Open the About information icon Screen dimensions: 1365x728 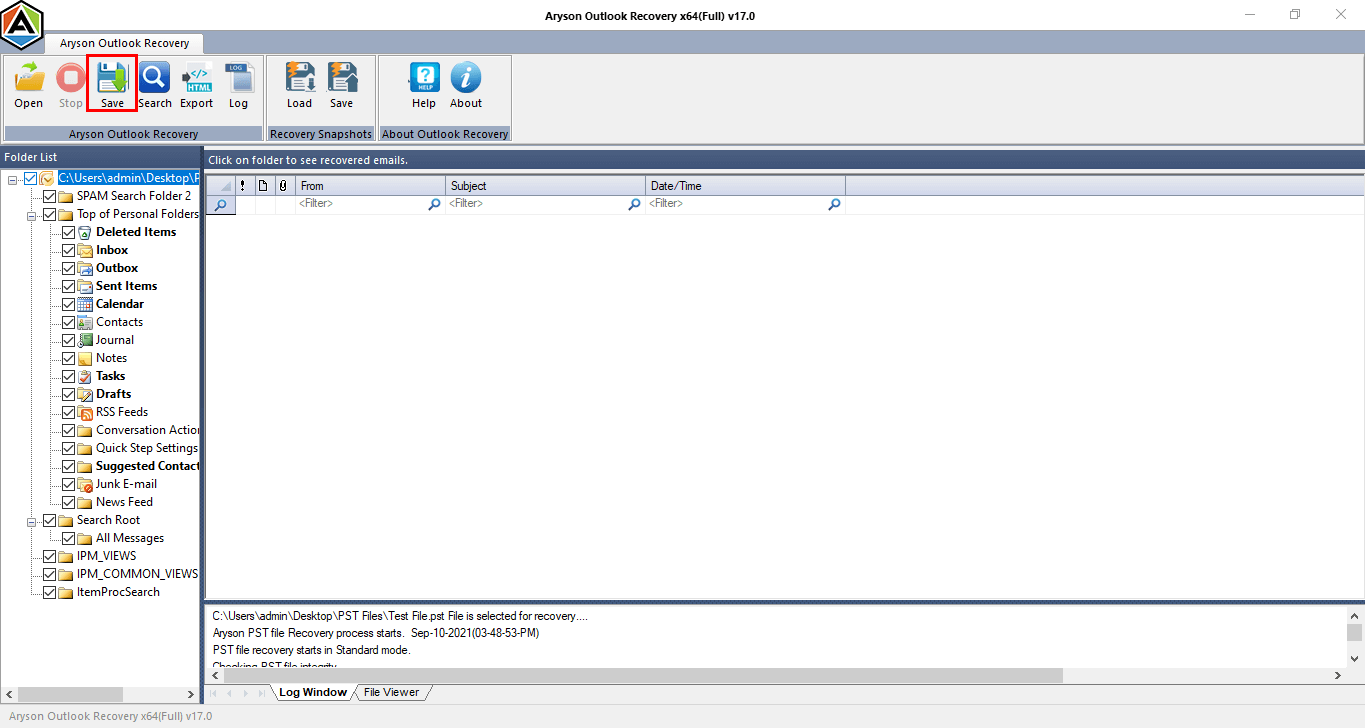[x=466, y=79]
